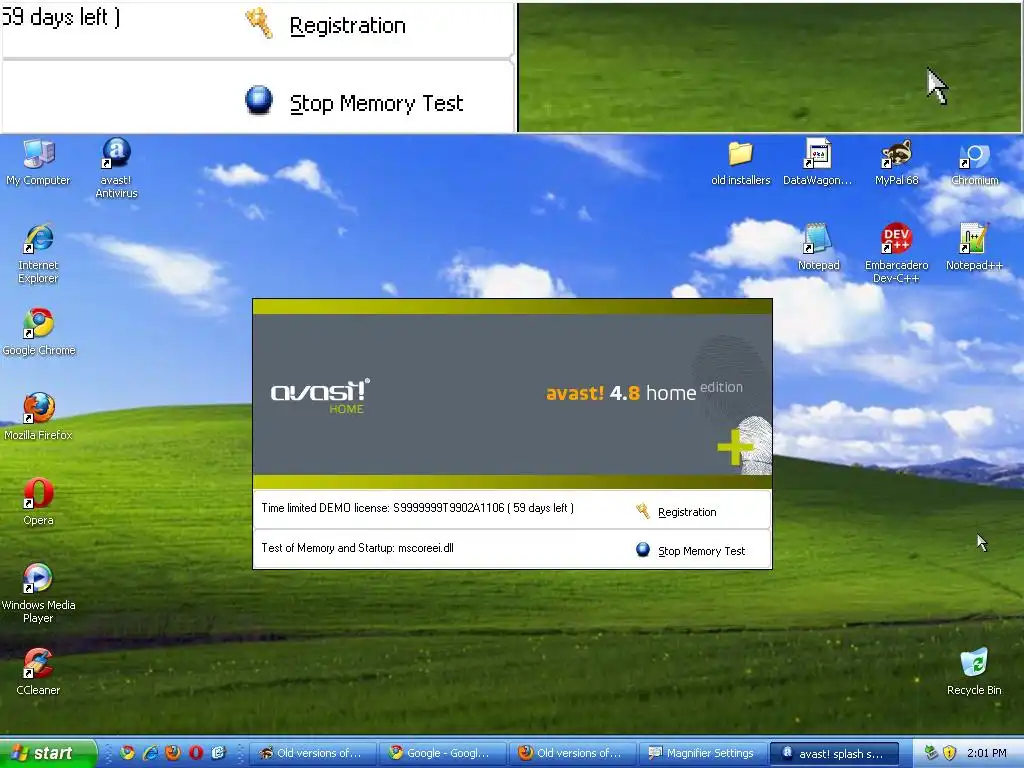Click Stop Memory Test in the avast splash dialog
The image size is (1024, 768).
coord(701,551)
